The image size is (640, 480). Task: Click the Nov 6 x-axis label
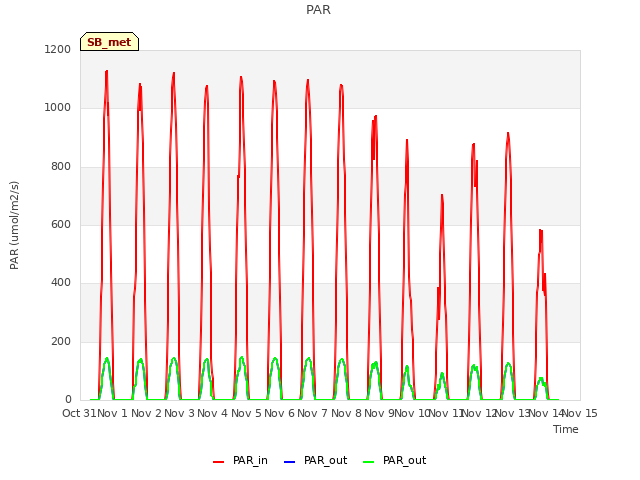click(x=280, y=413)
